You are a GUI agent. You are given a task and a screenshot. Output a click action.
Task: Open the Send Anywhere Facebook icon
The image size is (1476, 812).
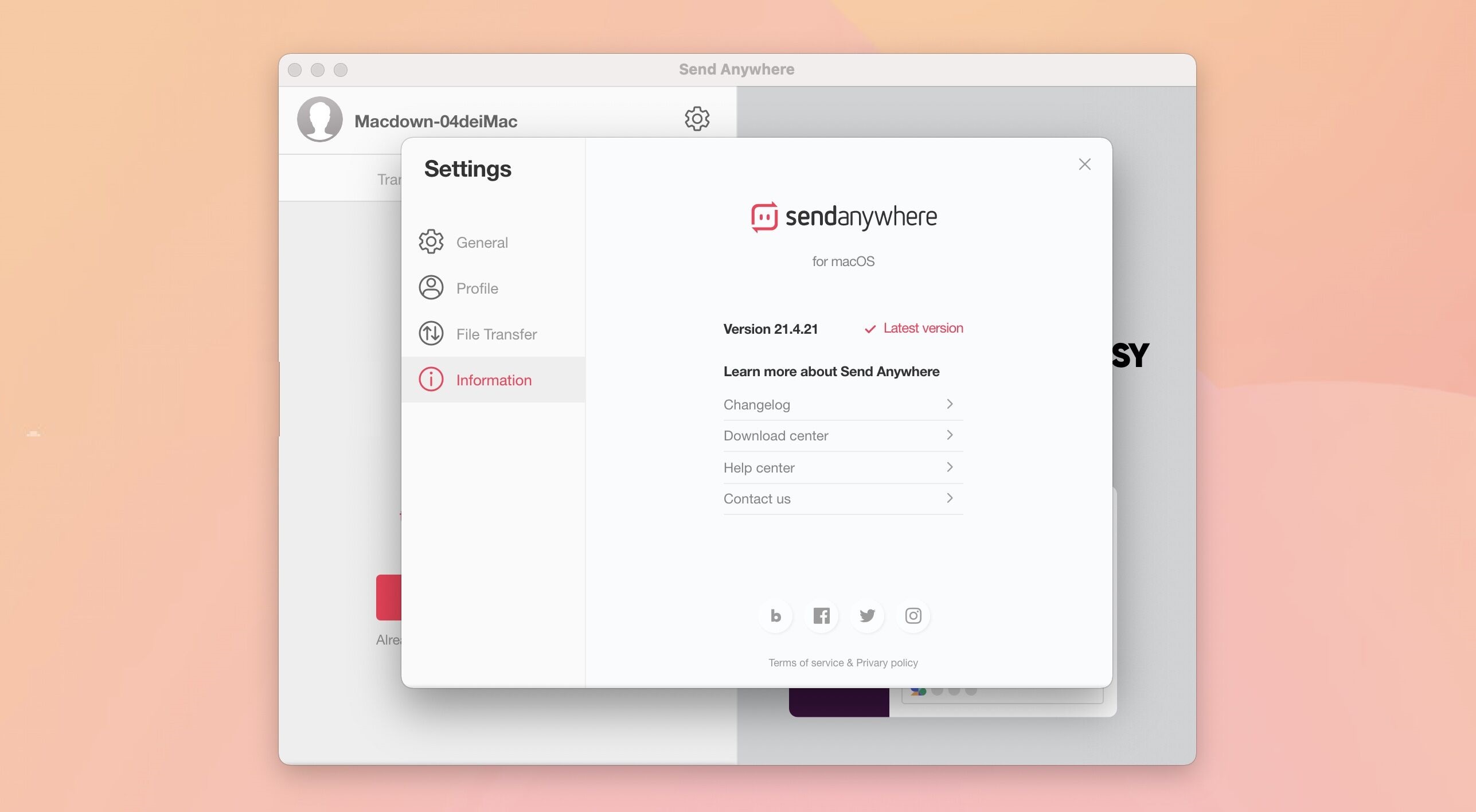point(821,615)
